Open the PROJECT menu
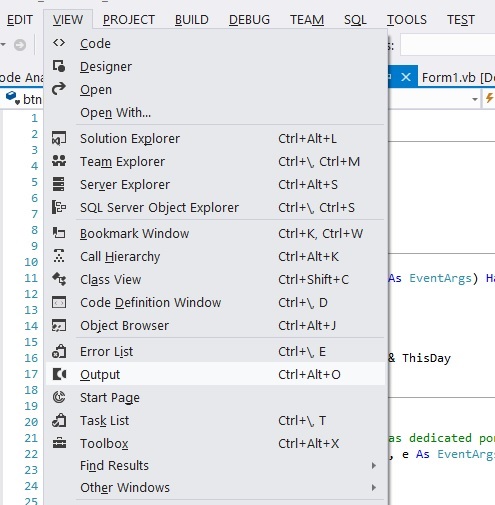The width and height of the screenshot is (495, 505). point(129,20)
